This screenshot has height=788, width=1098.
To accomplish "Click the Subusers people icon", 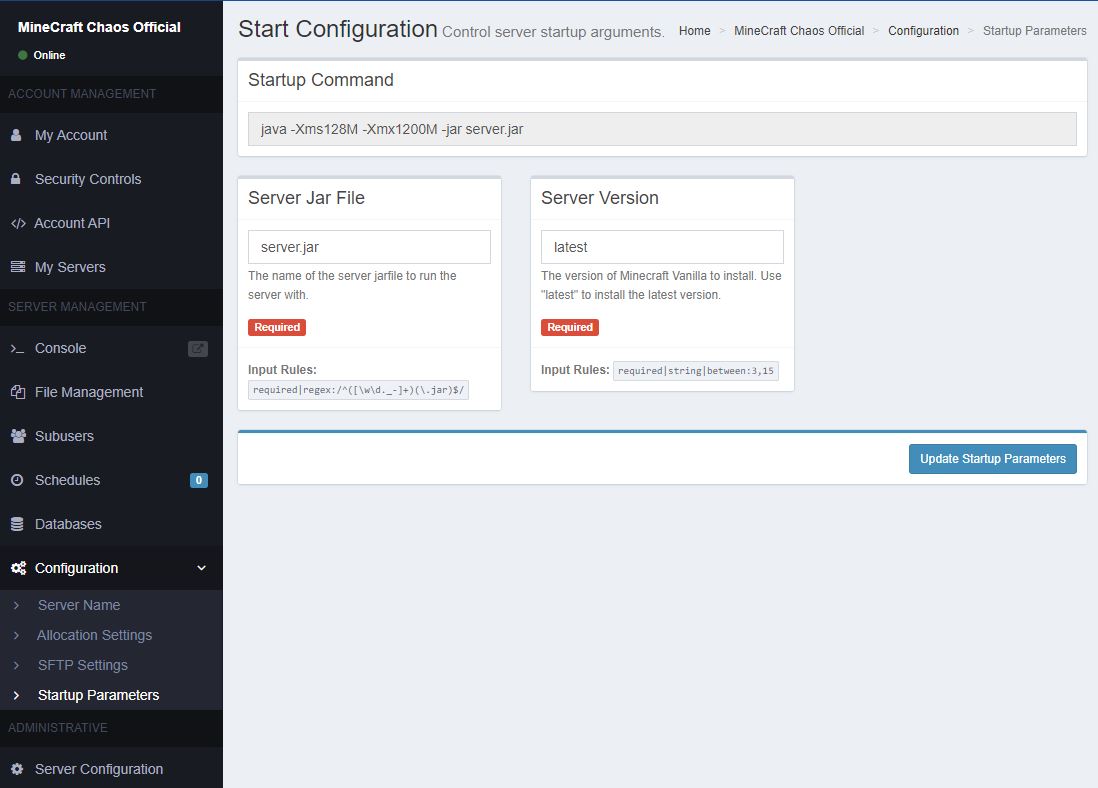I will pos(17,436).
